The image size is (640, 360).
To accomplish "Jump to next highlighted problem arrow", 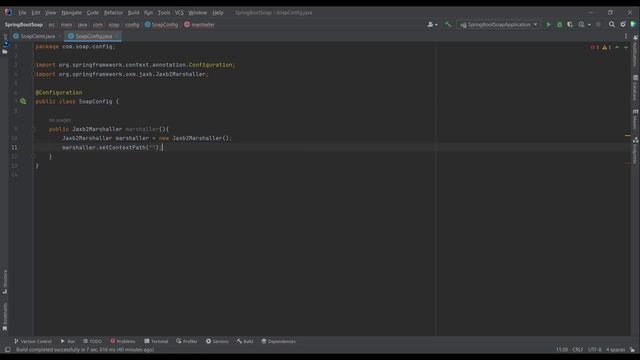I will pos(626,47).
